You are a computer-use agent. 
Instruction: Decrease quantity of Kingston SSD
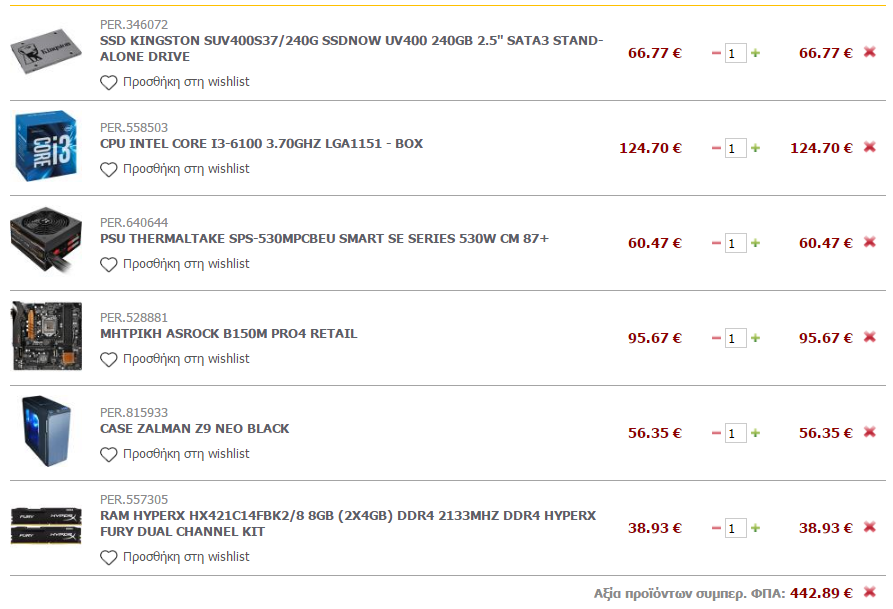(x=716, y=54)
